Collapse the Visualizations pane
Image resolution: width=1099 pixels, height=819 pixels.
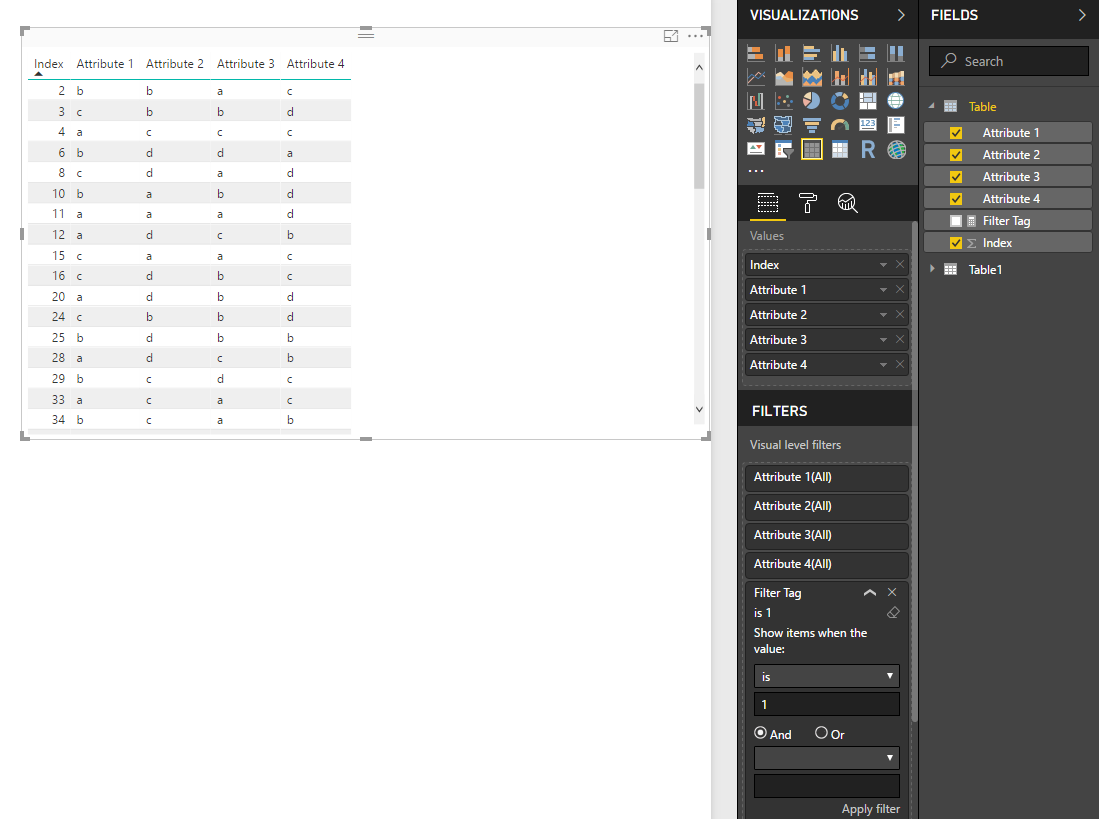(901, 15)
